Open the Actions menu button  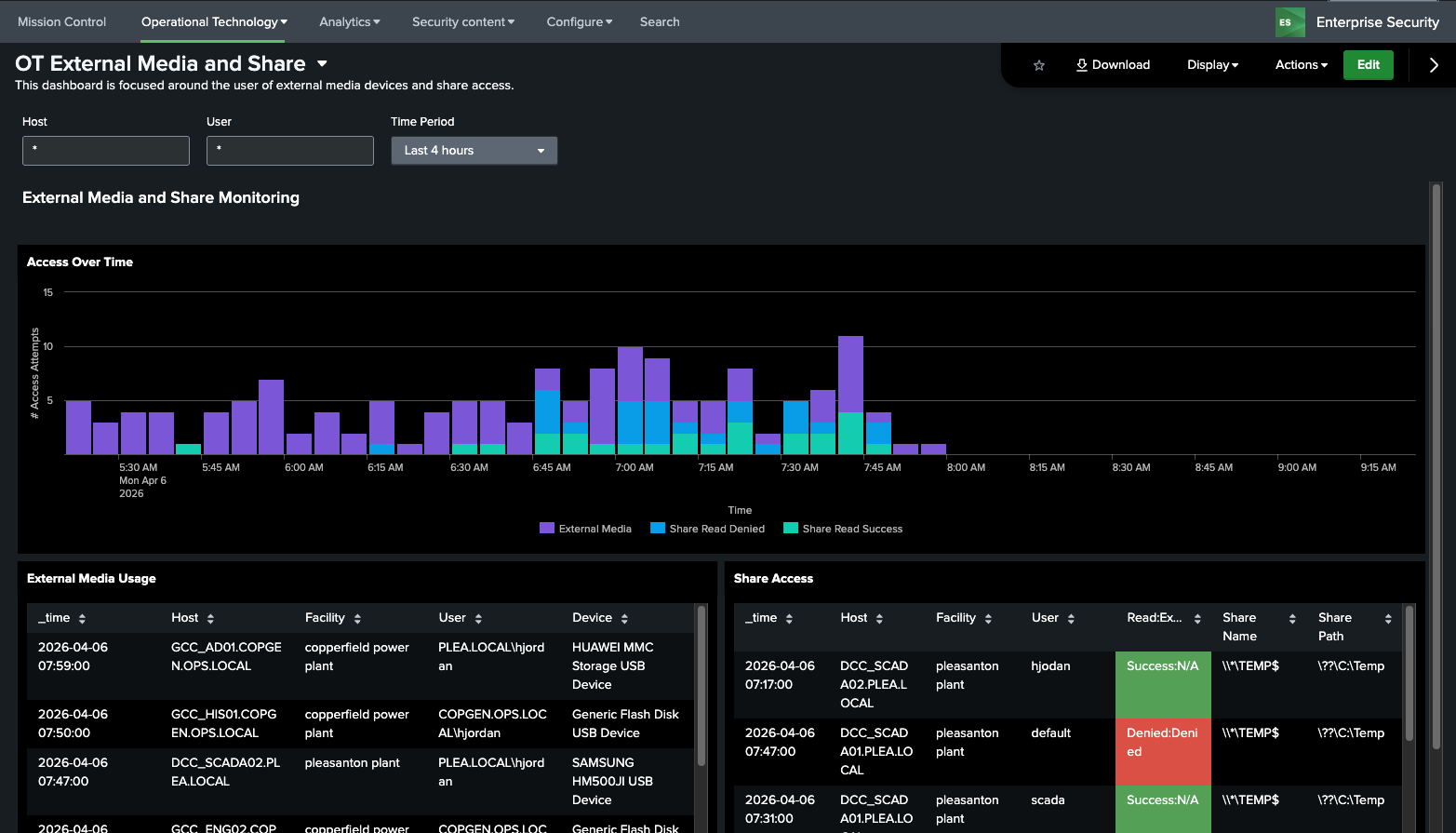(1301, 65)
